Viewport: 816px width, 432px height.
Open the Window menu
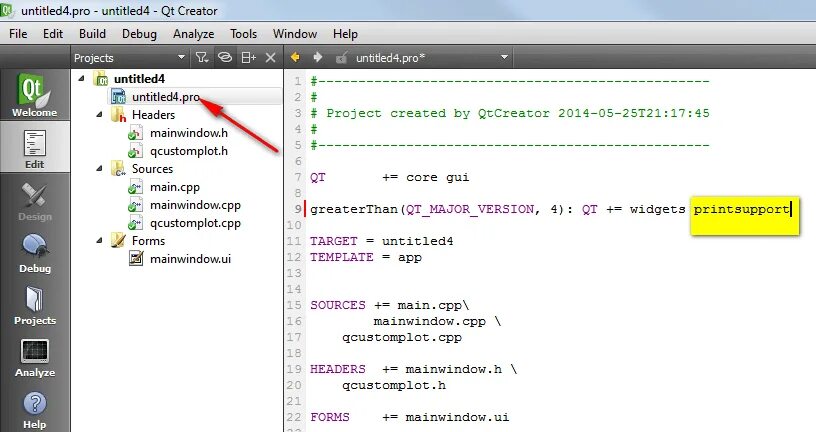[x=295, y=34]
